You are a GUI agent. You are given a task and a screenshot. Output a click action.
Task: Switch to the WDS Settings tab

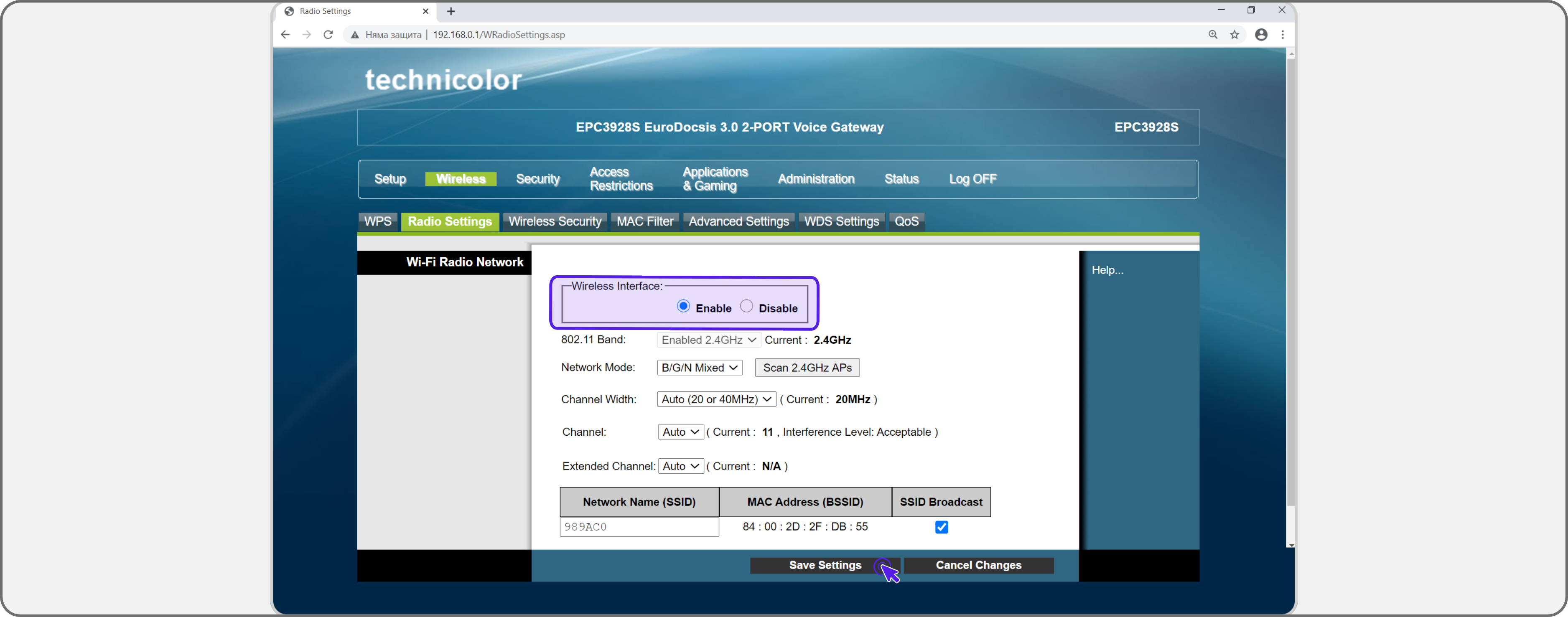pos(841,221)
